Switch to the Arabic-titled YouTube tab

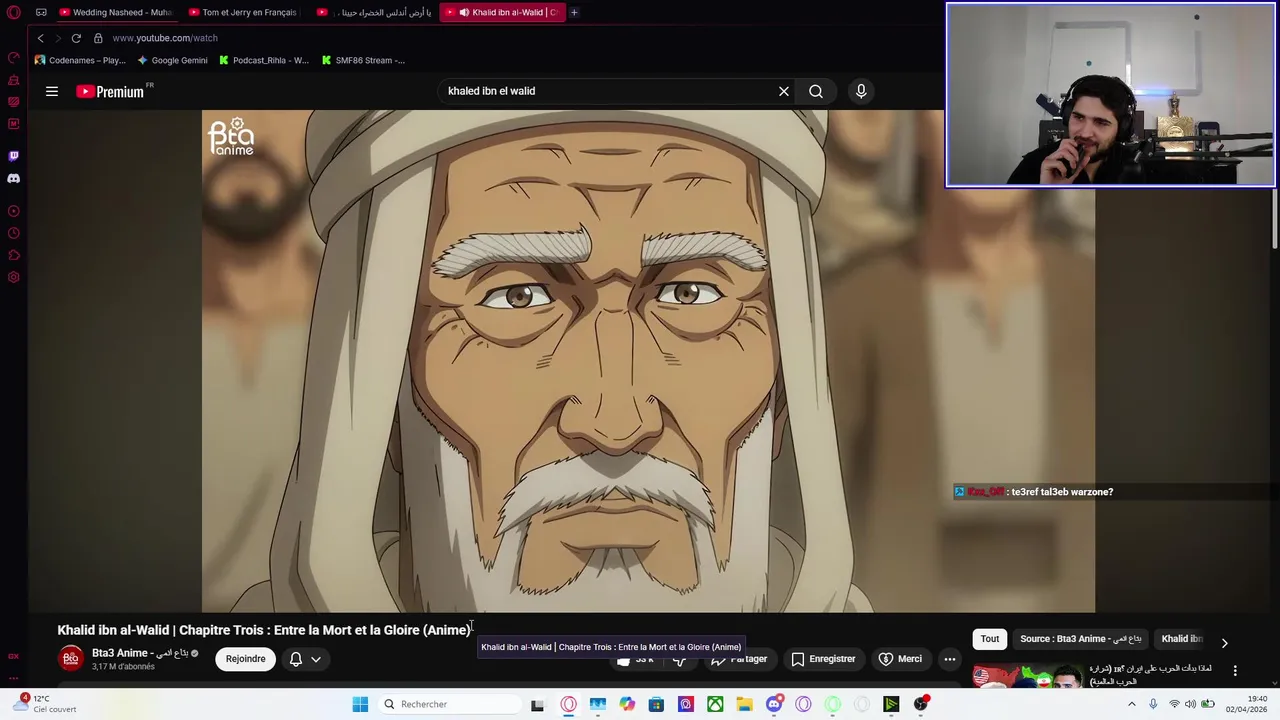pos(374,12)
